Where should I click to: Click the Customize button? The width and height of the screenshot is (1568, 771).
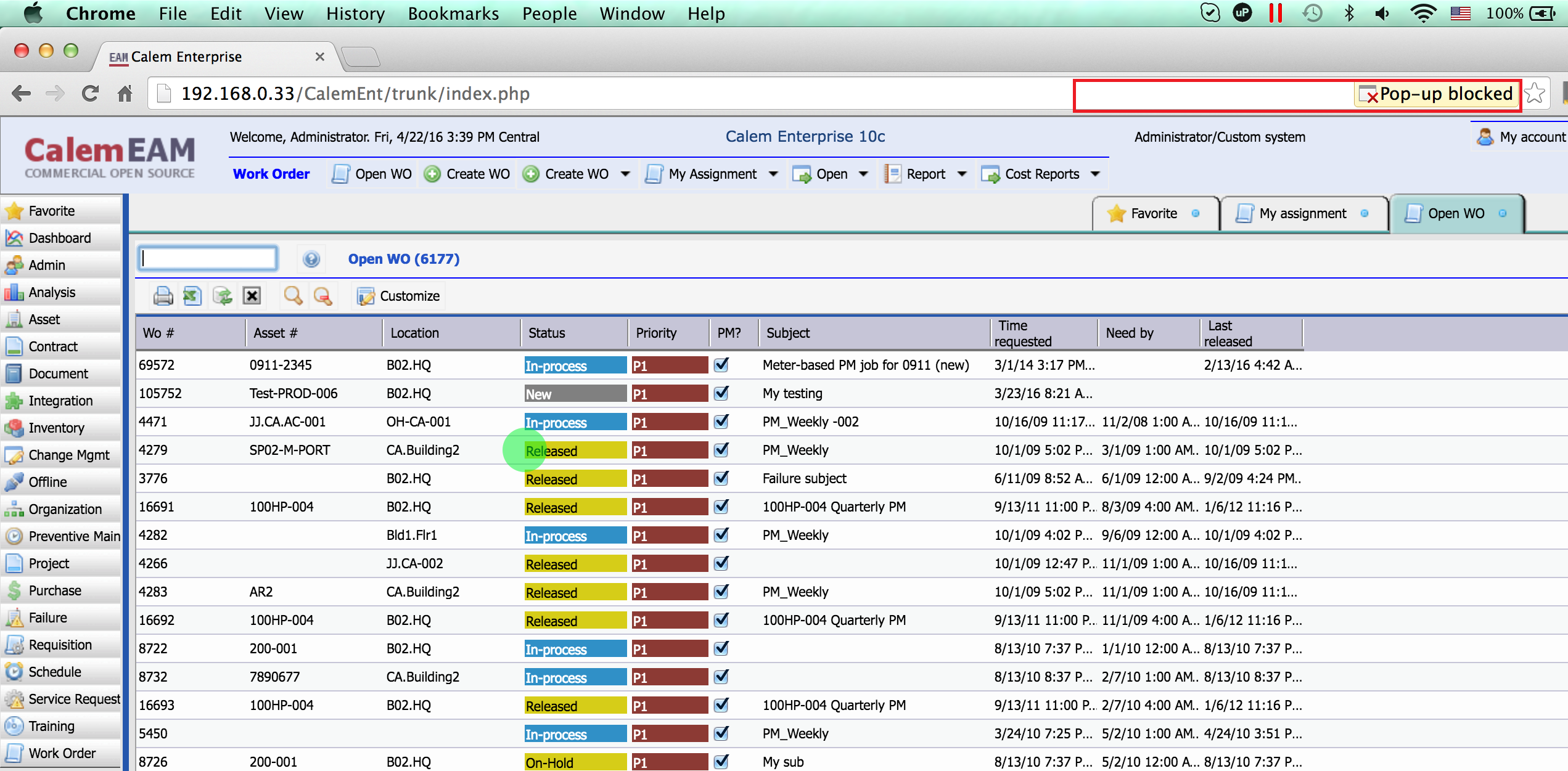(399, 296)
